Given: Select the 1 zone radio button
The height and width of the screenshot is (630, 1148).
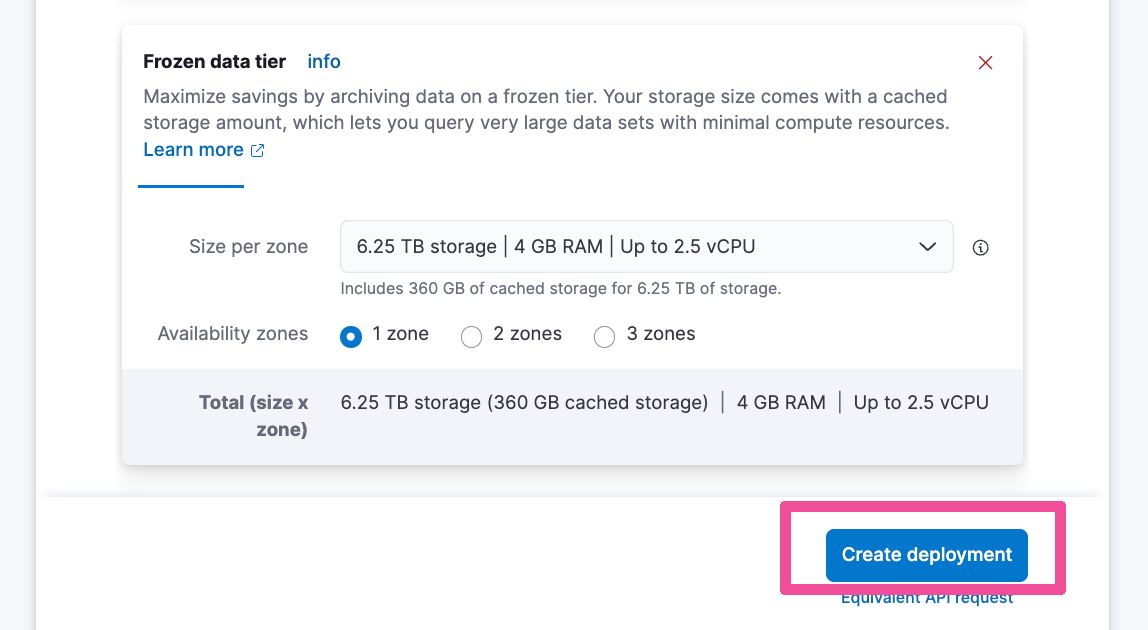Looking at the screenshot, I should click(351, 336).
